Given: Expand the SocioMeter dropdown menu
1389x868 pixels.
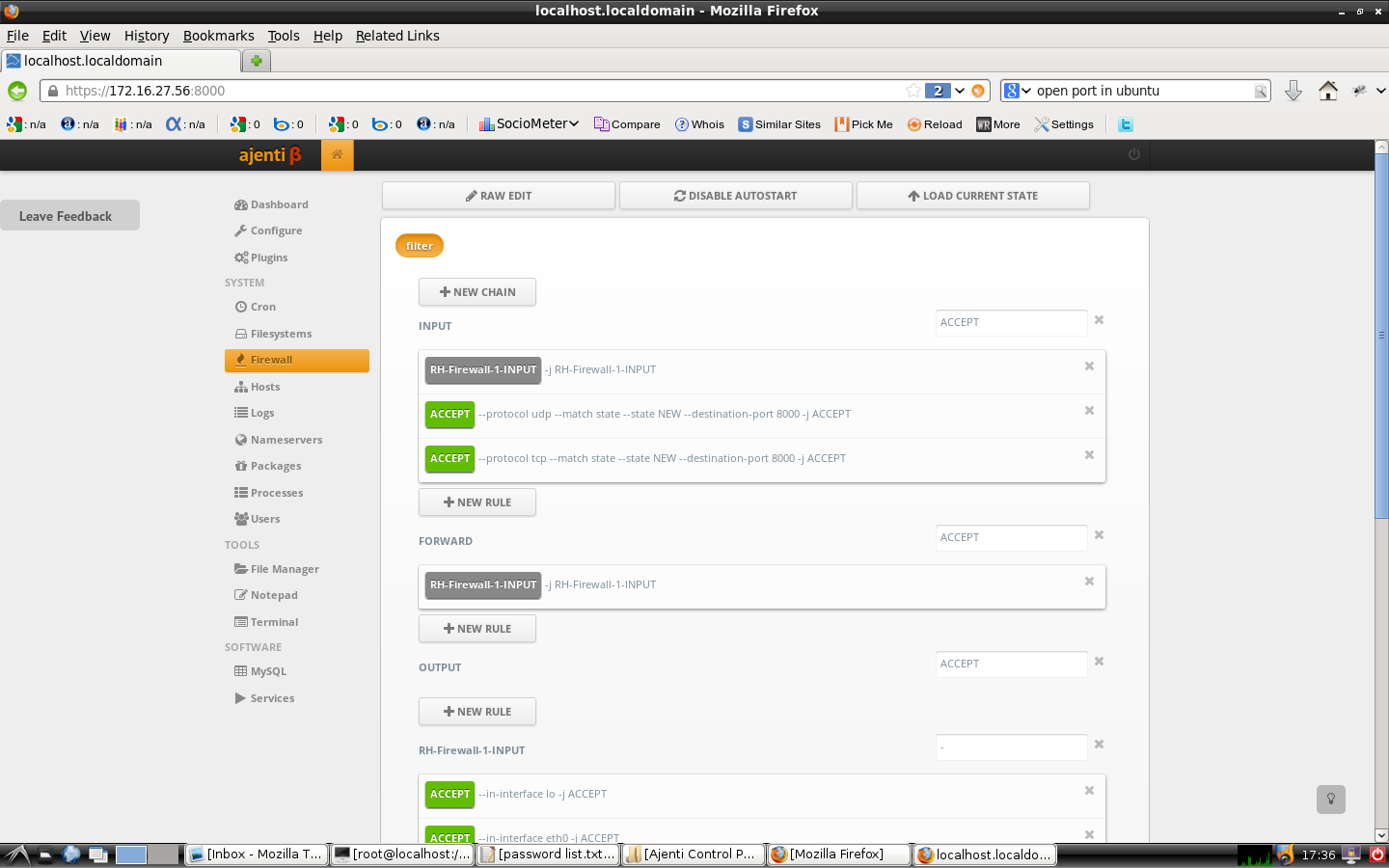Looking at the screenshot, I should (529, 123).
